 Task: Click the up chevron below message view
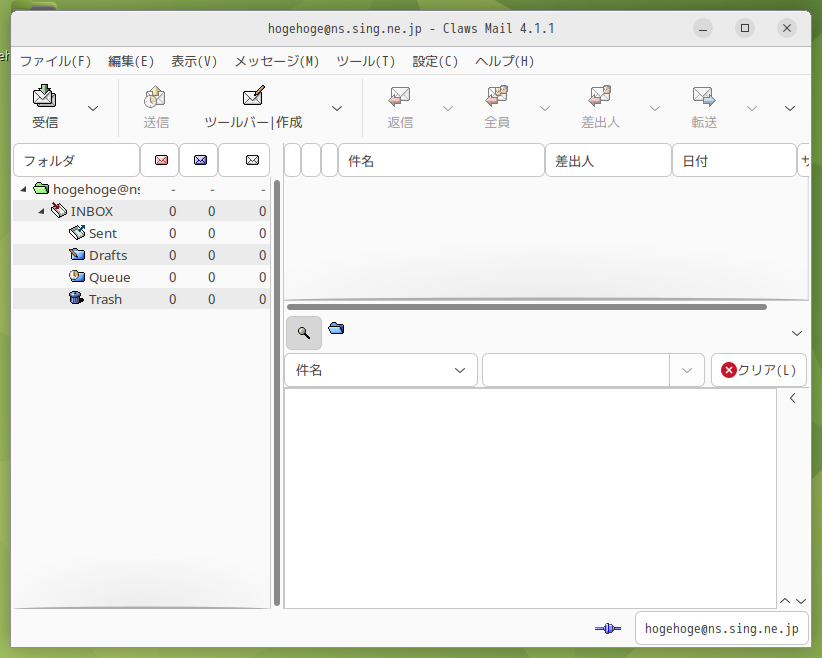coord(785,601)
